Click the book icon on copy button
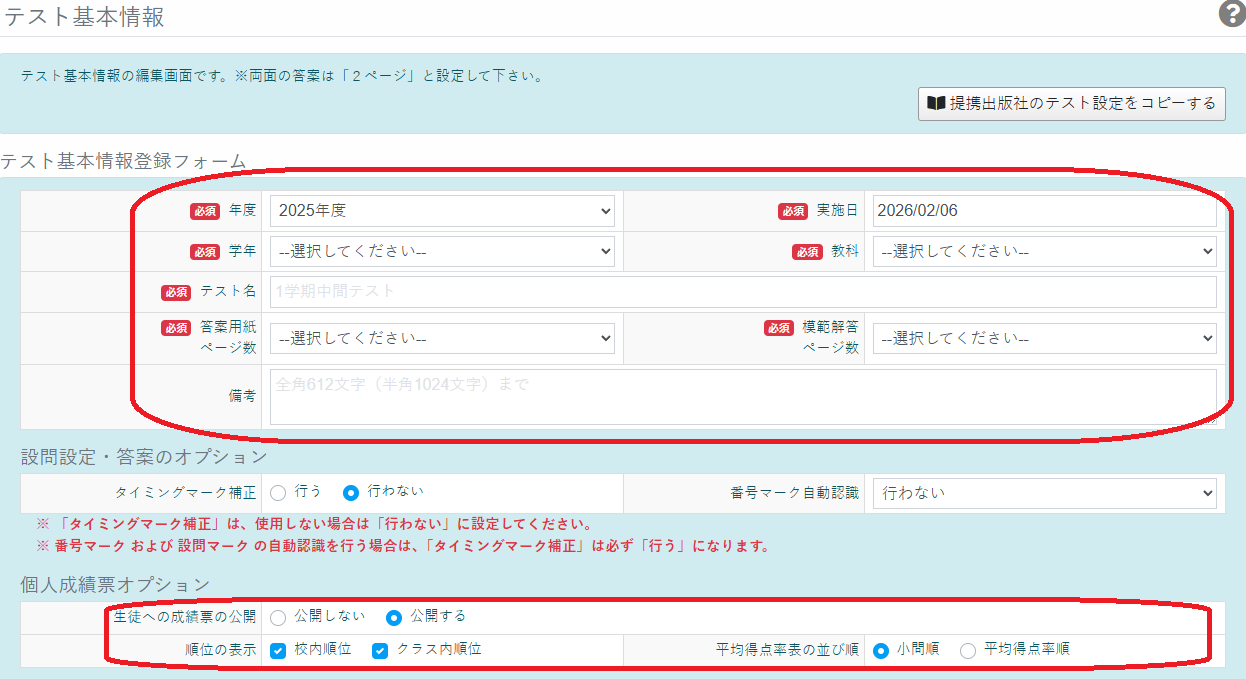This screenshot has width=1246, height=679. 936,103
